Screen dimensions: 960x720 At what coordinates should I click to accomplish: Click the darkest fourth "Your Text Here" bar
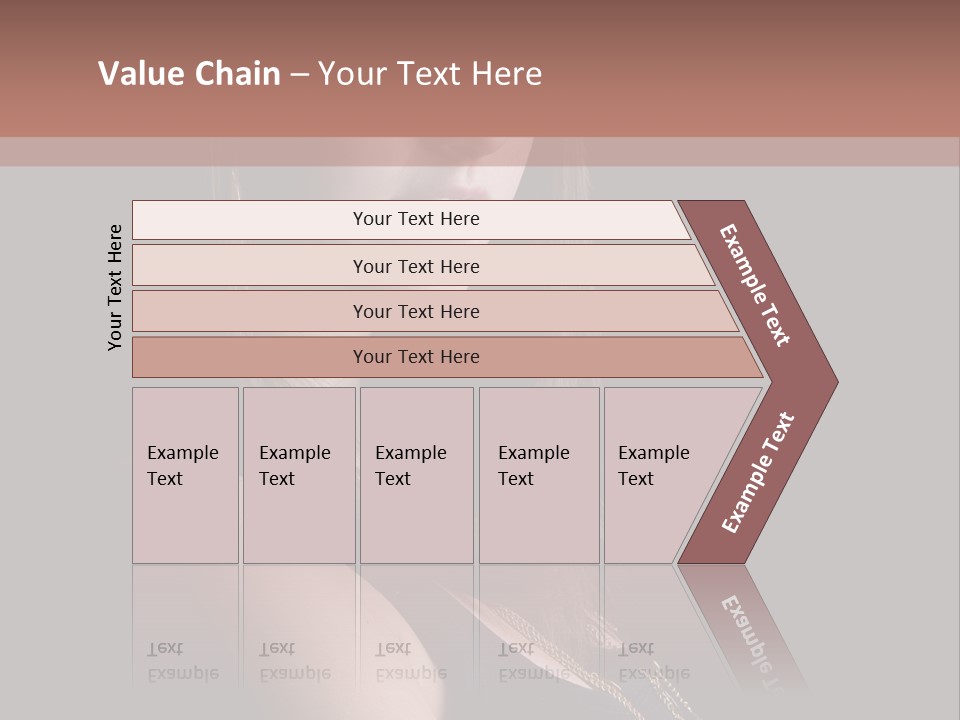[416, 357]
